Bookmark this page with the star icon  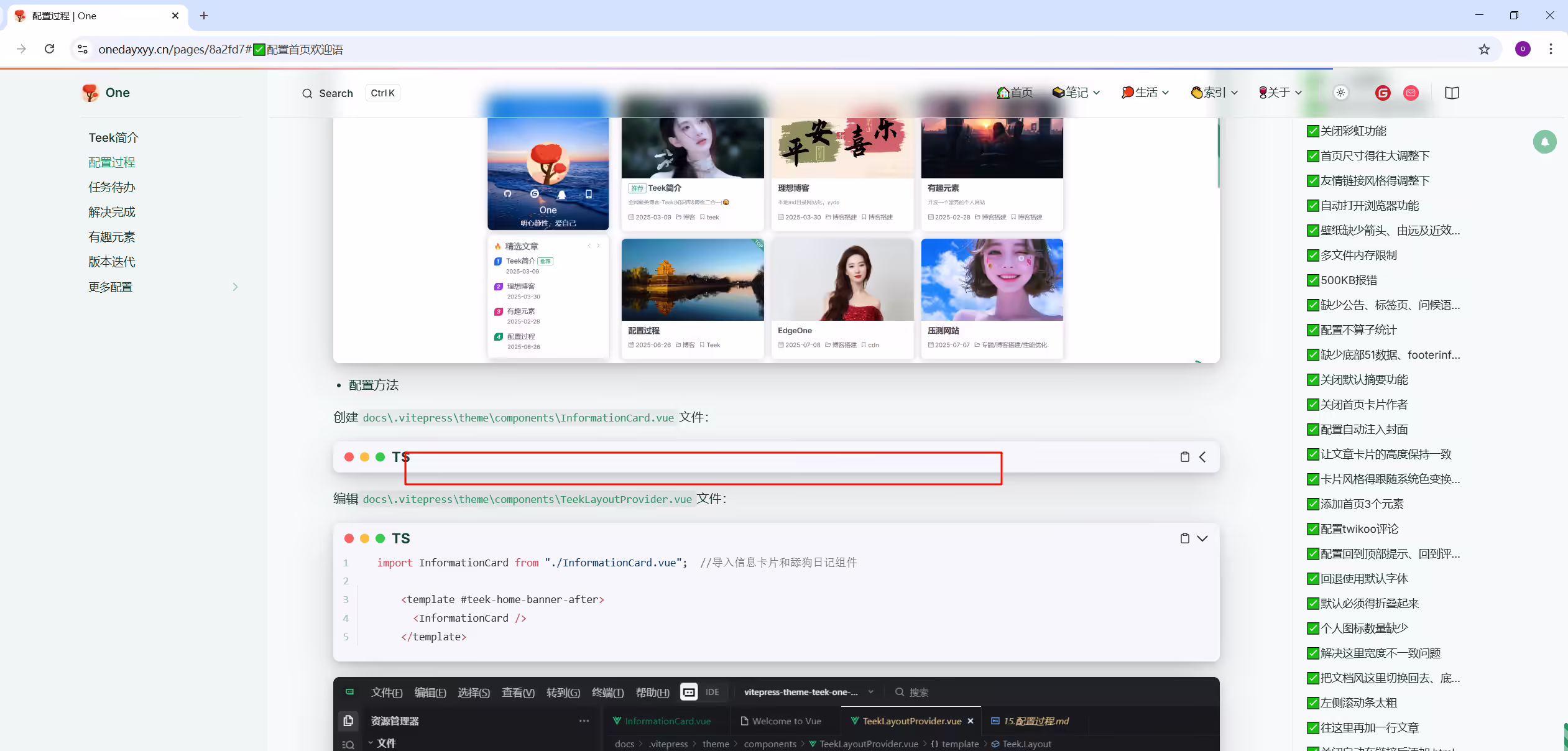point(1484,49)
